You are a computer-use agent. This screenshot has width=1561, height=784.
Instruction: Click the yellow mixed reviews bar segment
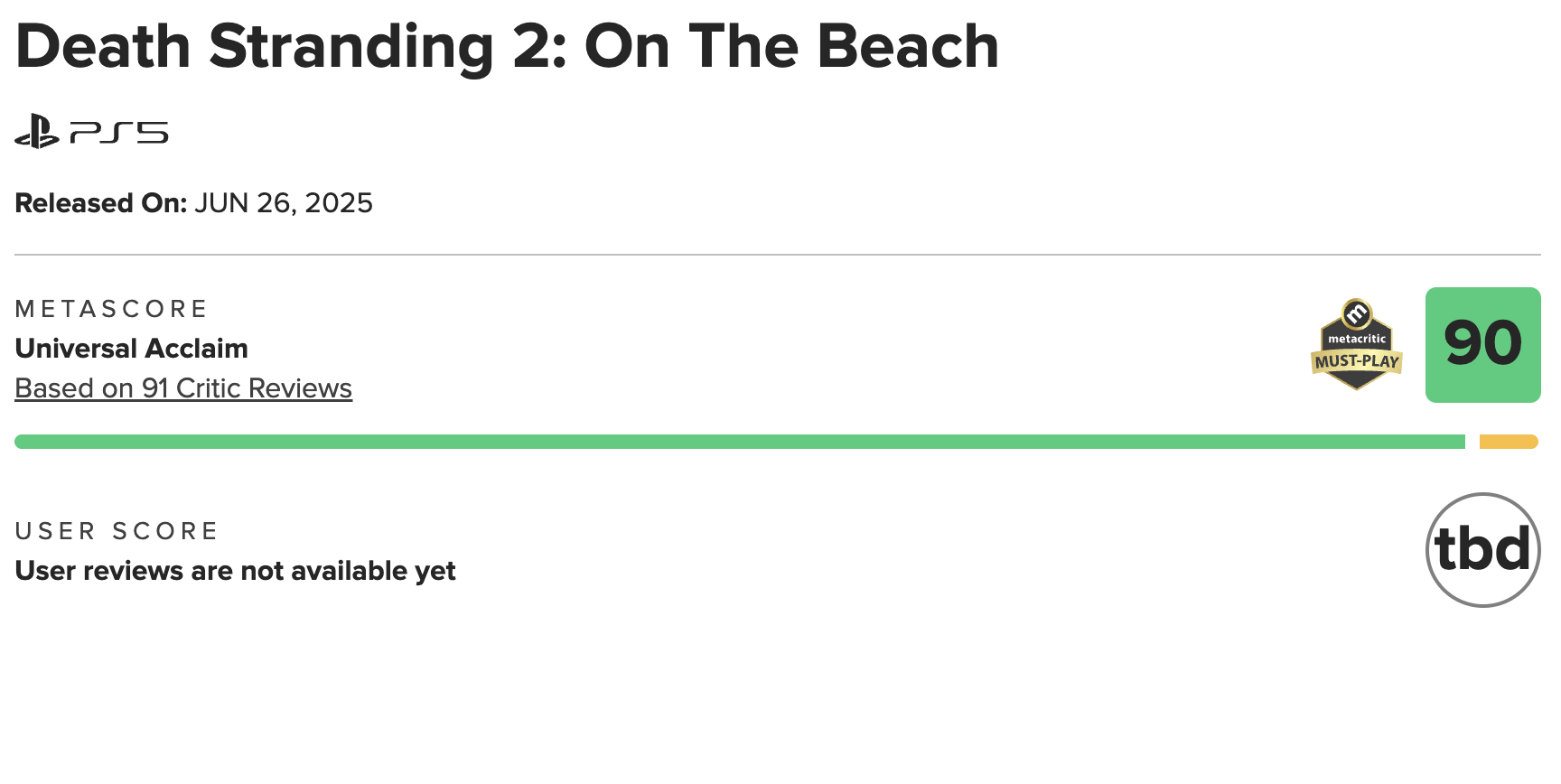pos(1509,442)
